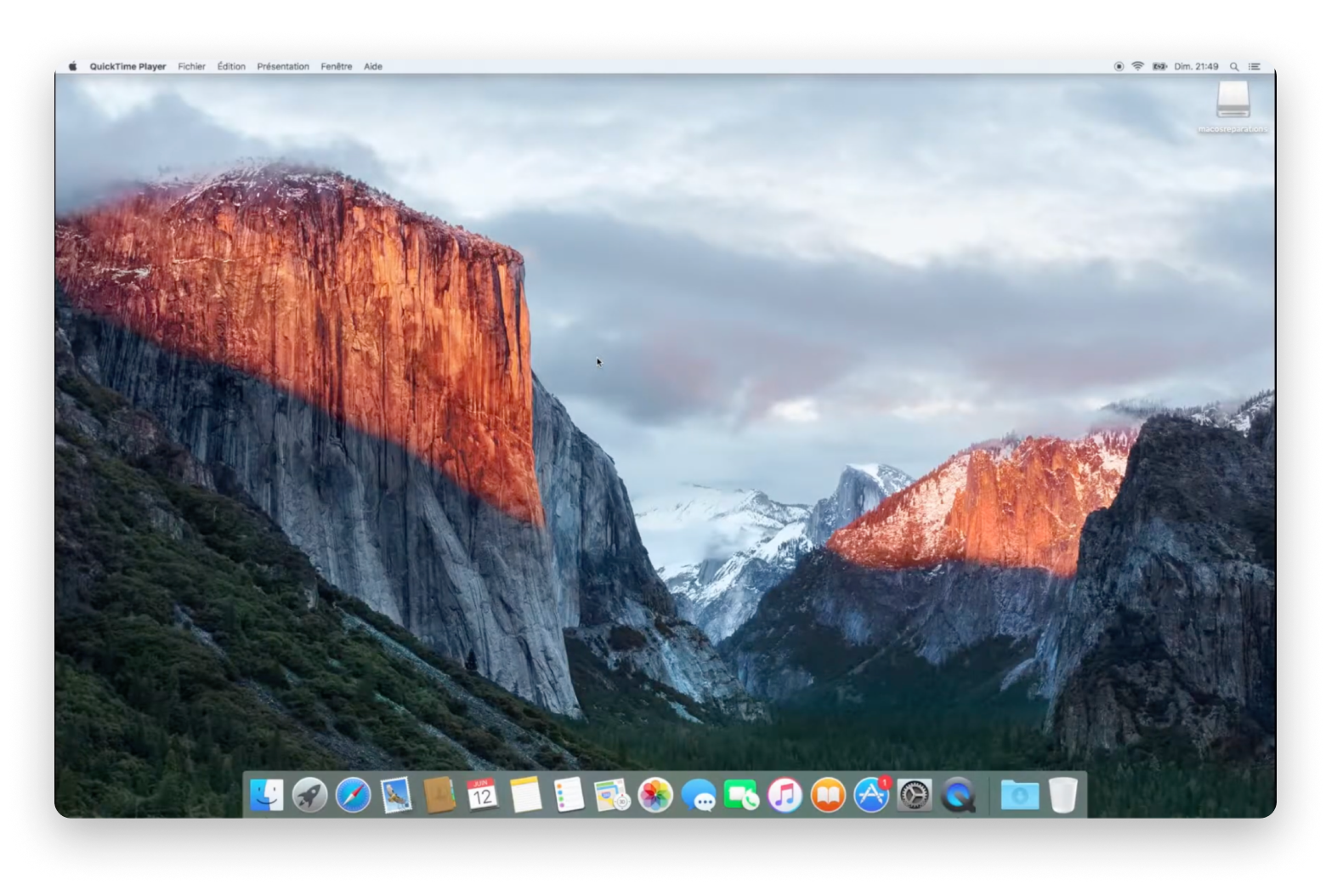Open the Édition menu
Screen dimensions: 1326x896
click(x=231, y=66)
